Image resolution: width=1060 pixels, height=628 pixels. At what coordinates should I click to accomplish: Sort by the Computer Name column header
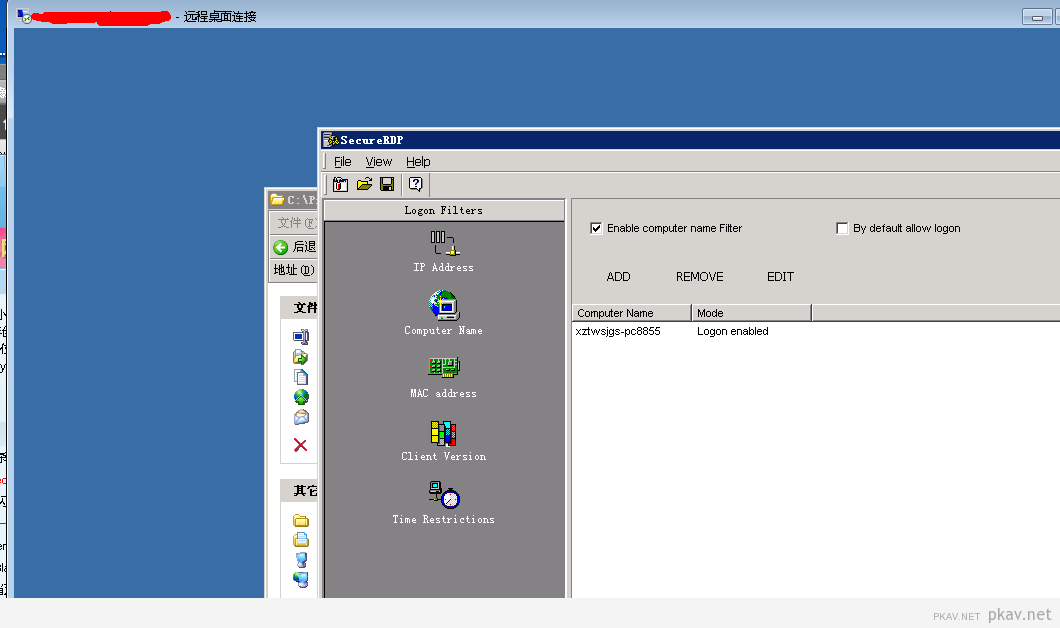(632, 313)
